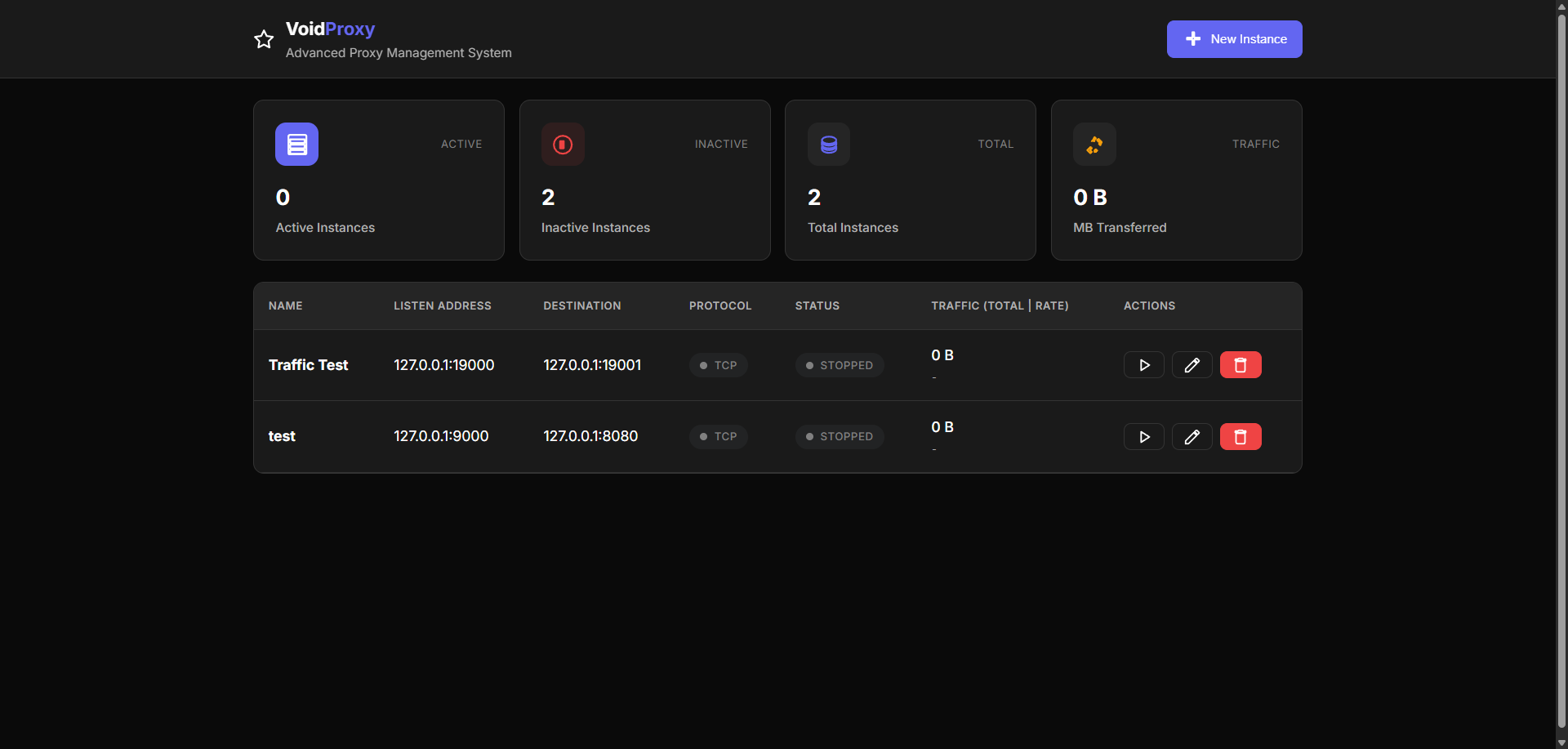The image size is (1568, 749).
Task: Click the red Inactive Instances stop icon
Action: pyautogui.click(x=563, y=144)
